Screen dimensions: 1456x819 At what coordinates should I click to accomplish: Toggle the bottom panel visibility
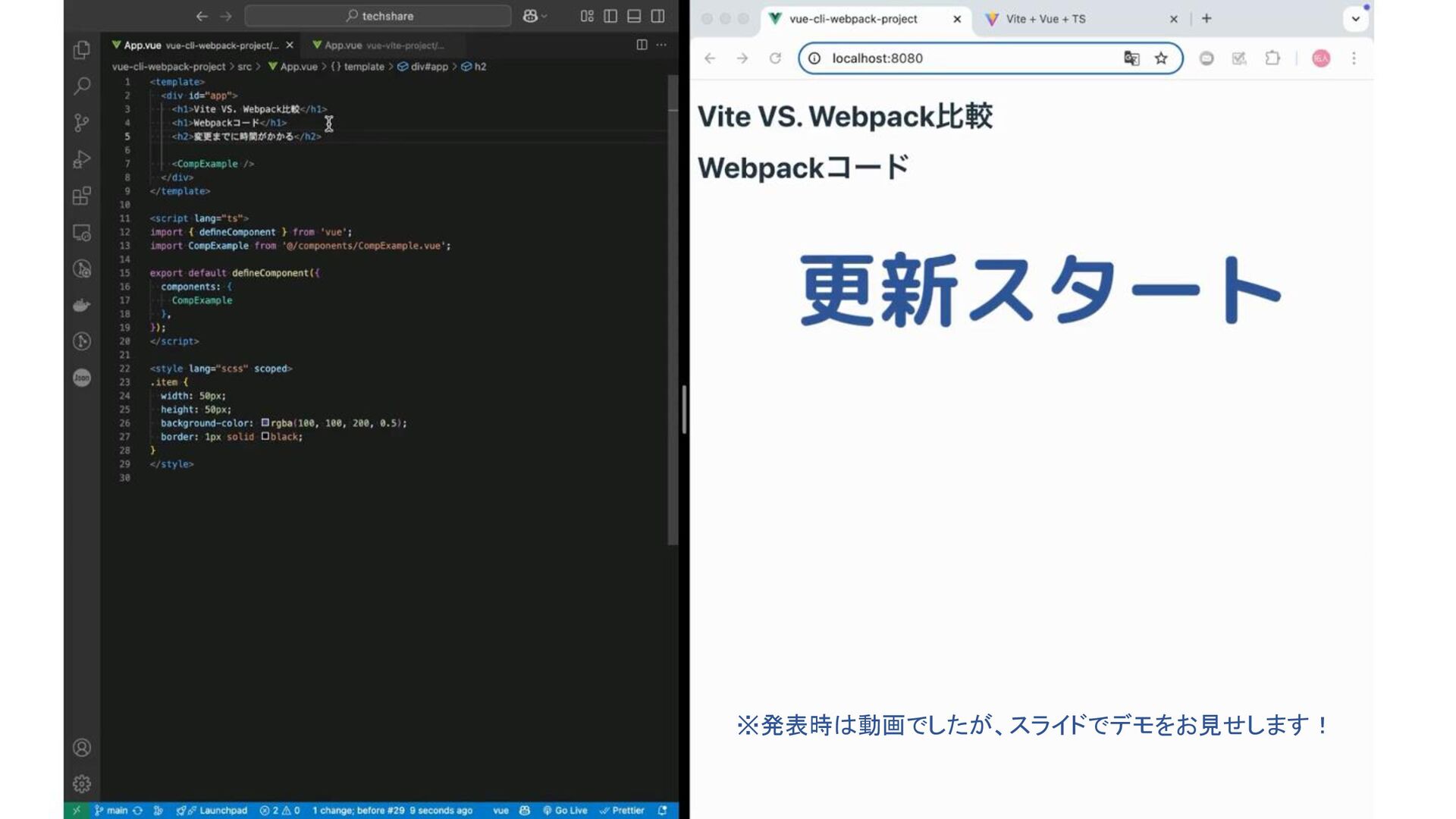[x=634, y=16]
